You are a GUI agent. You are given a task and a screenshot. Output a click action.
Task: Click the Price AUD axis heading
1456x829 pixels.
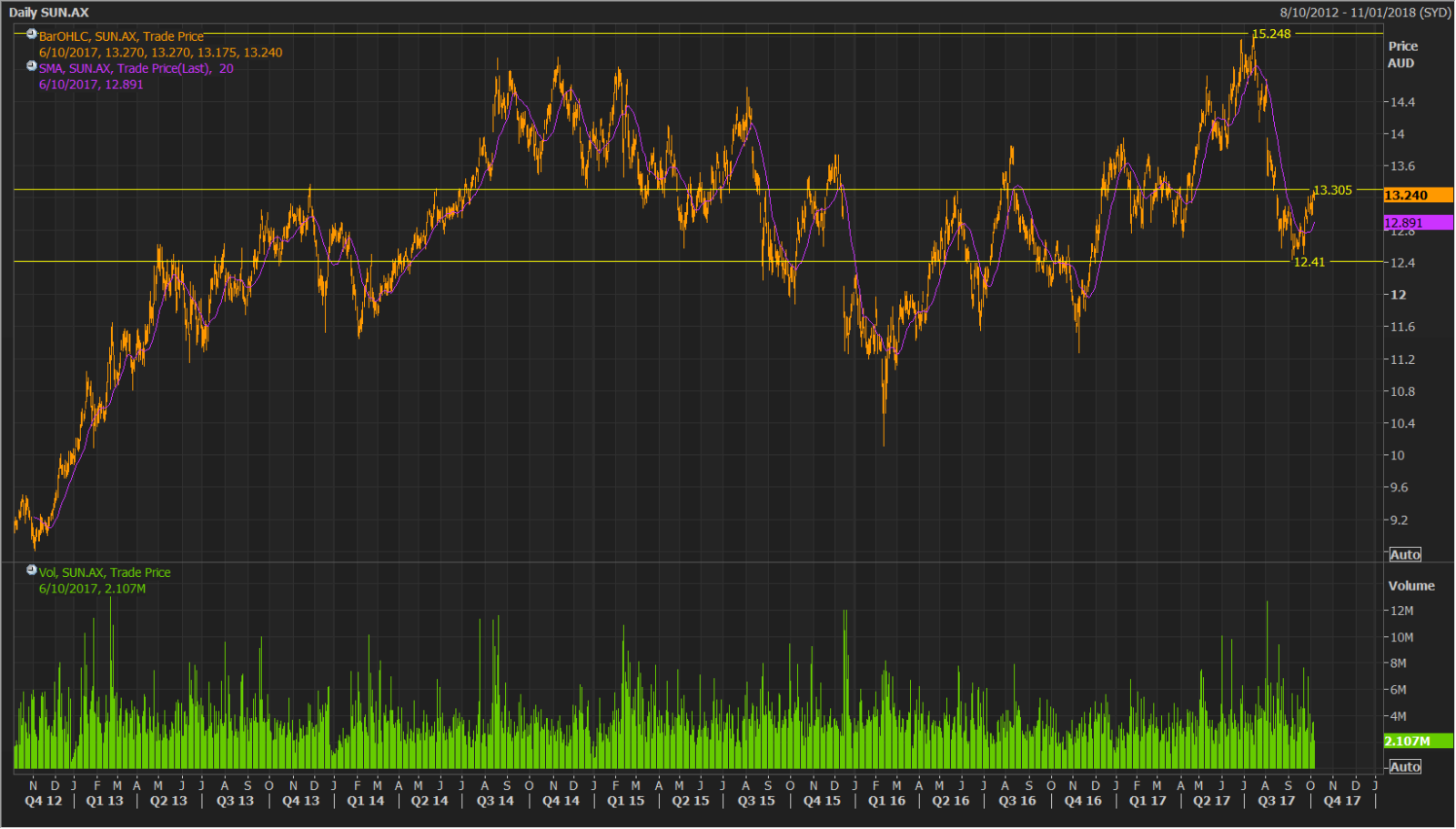click(x=1402, y=55)
